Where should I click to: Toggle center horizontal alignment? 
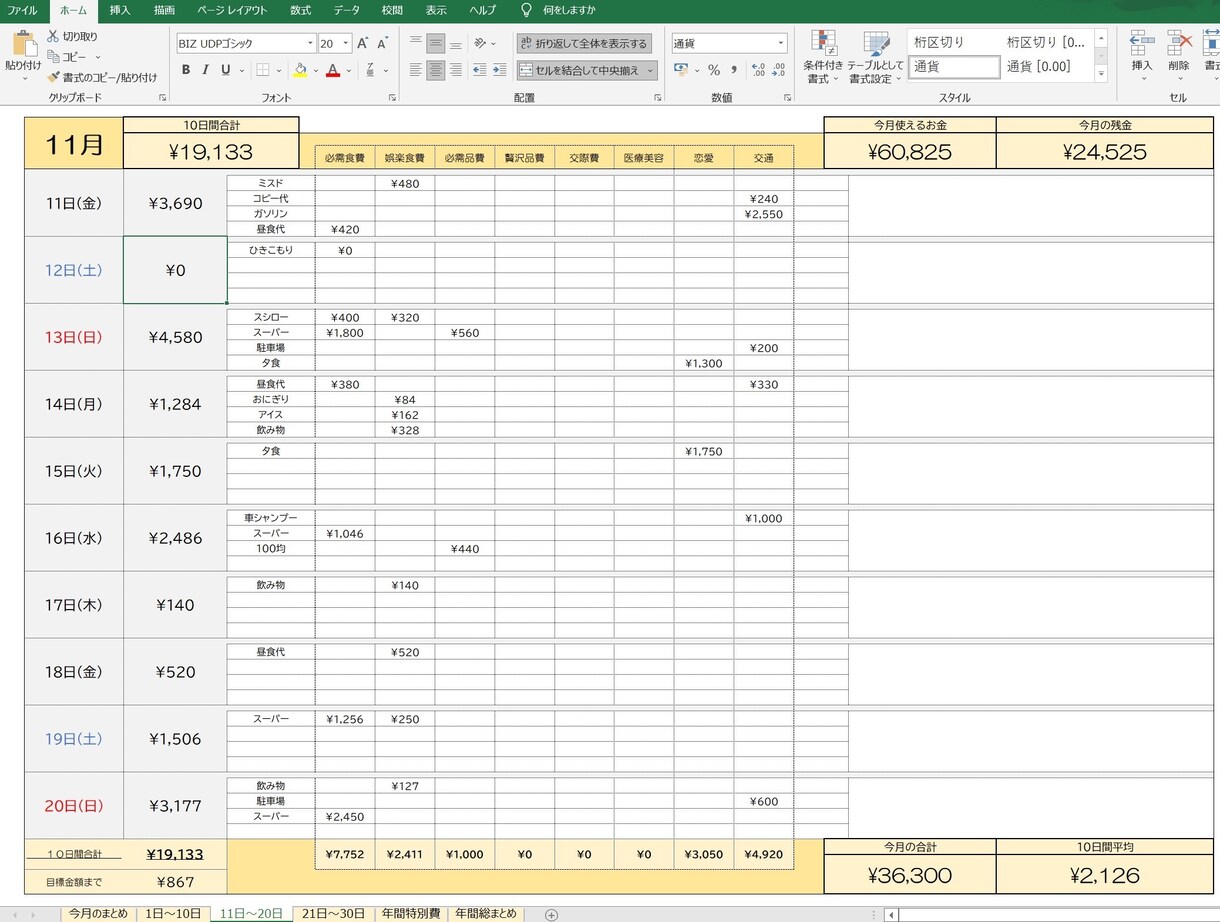435,70
